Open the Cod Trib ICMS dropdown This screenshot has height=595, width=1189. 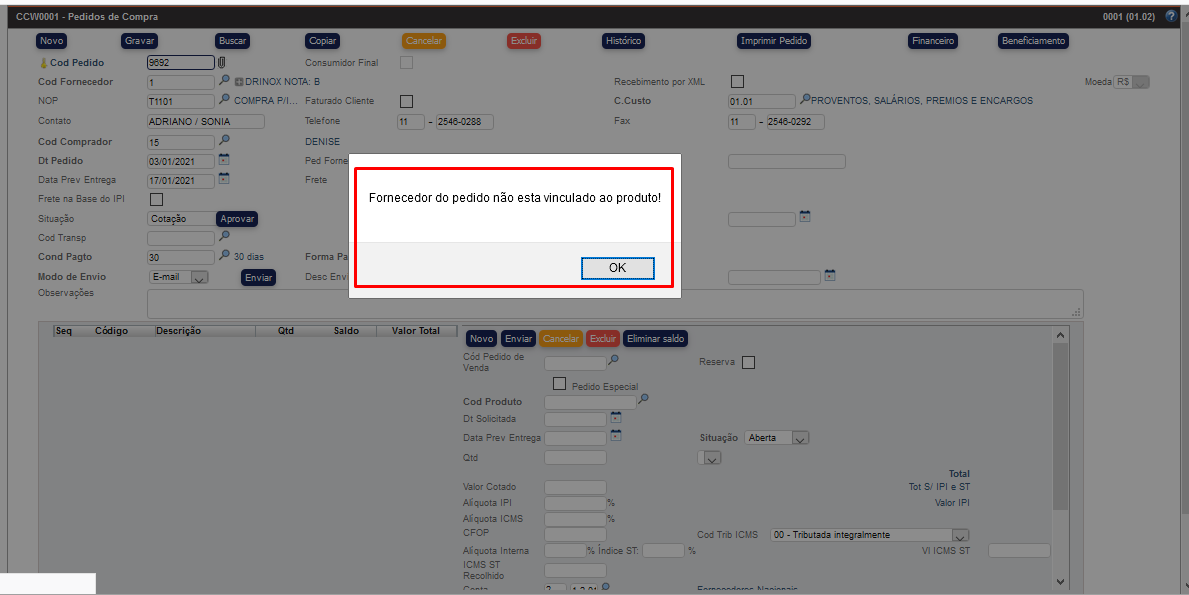(958, 534)
